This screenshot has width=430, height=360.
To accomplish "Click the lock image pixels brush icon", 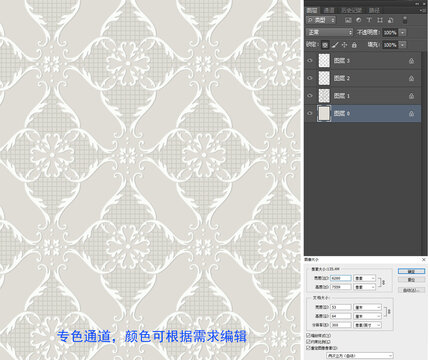I will click(335, 45).
